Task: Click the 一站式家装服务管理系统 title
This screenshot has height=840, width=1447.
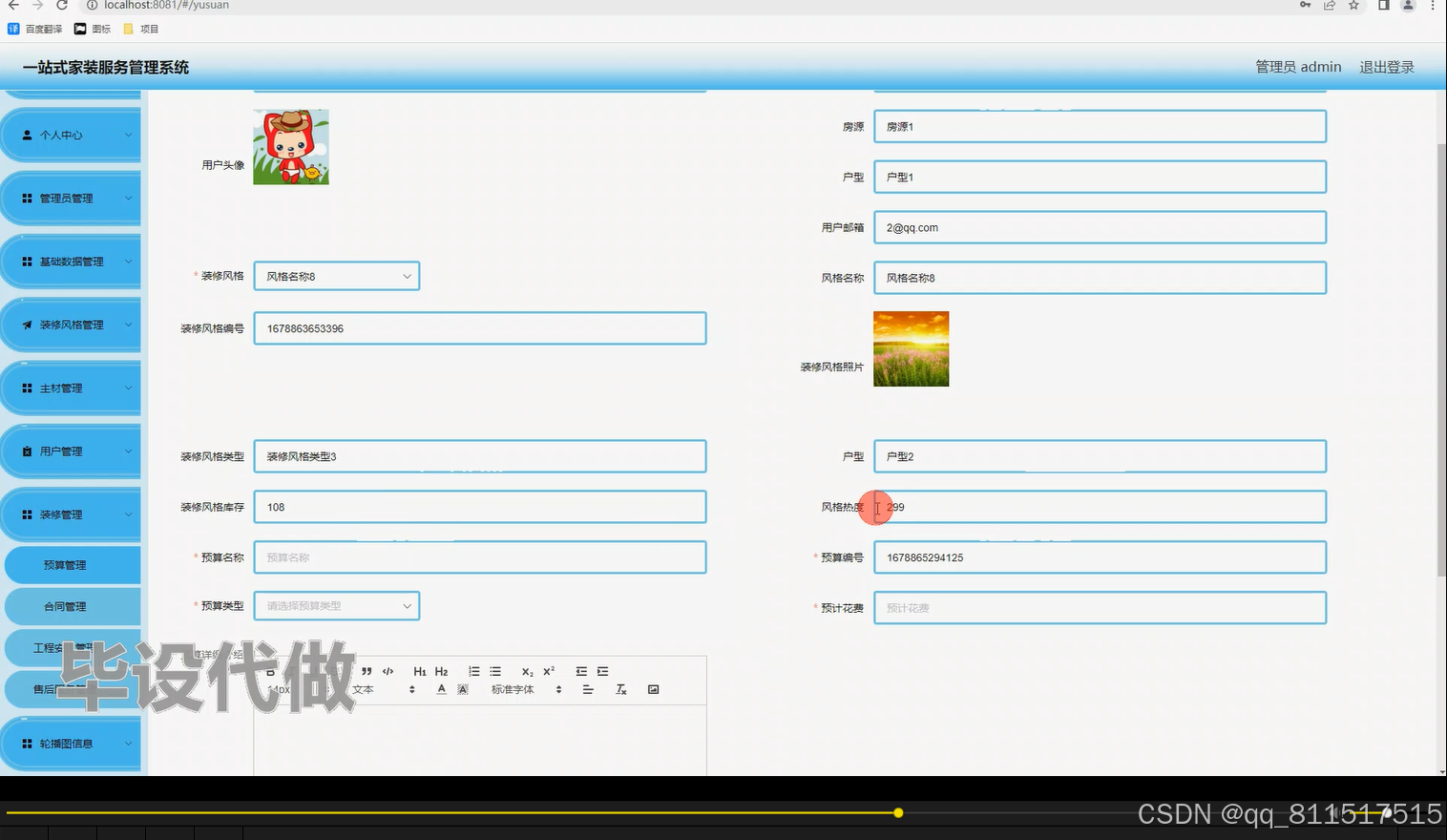Action: (x=106, y=67)
